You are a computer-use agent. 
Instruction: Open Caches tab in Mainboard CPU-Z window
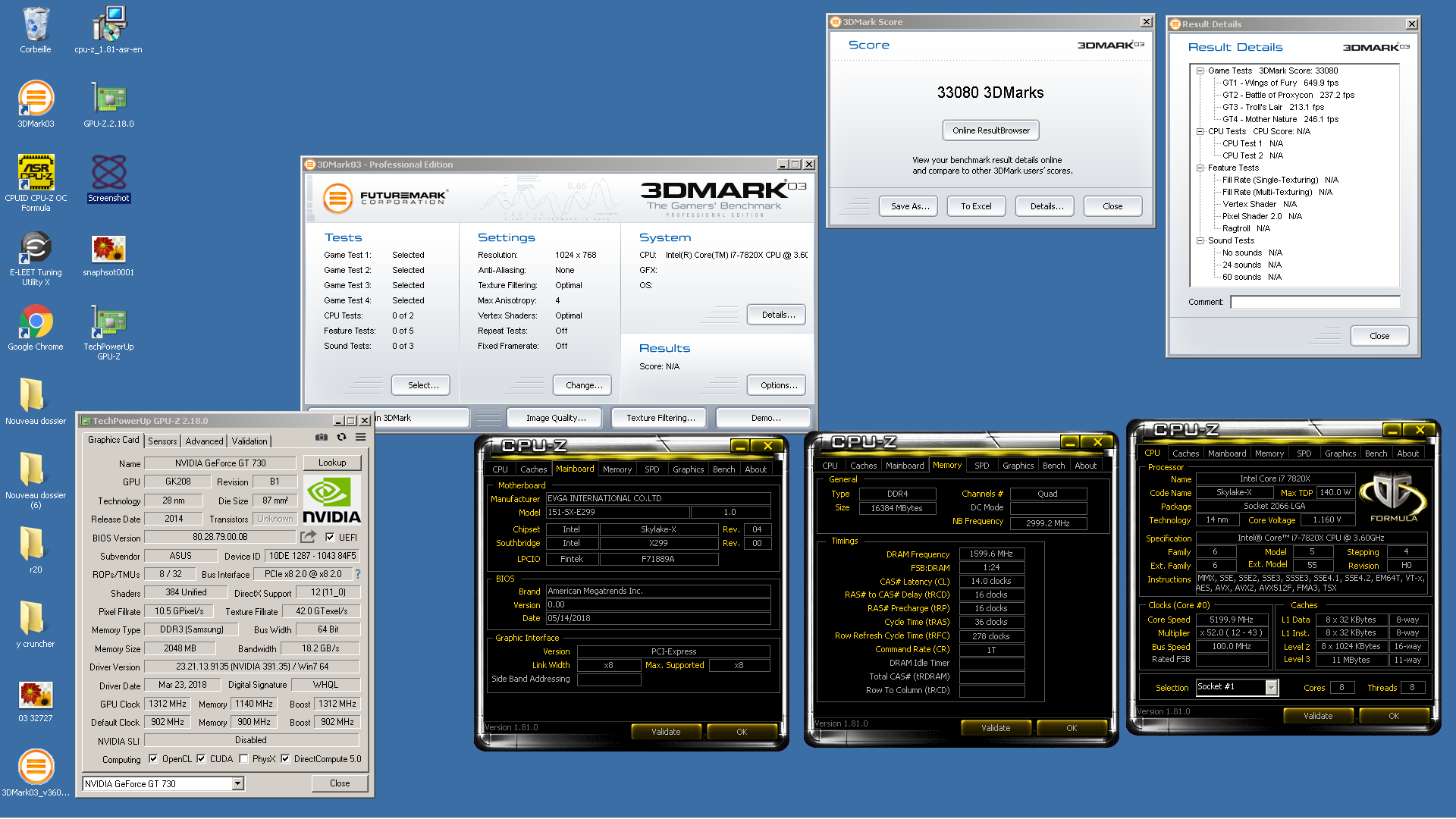[533, 469]
